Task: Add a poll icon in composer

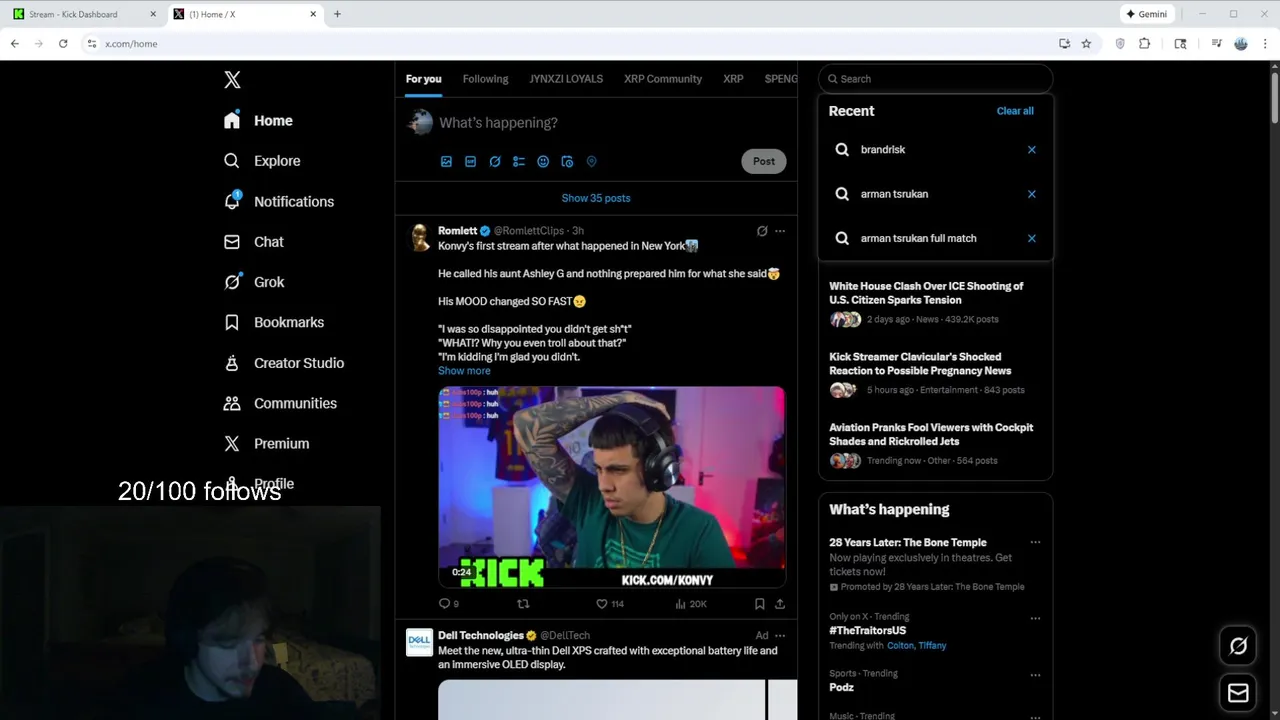Action: (x=518, y=161)
